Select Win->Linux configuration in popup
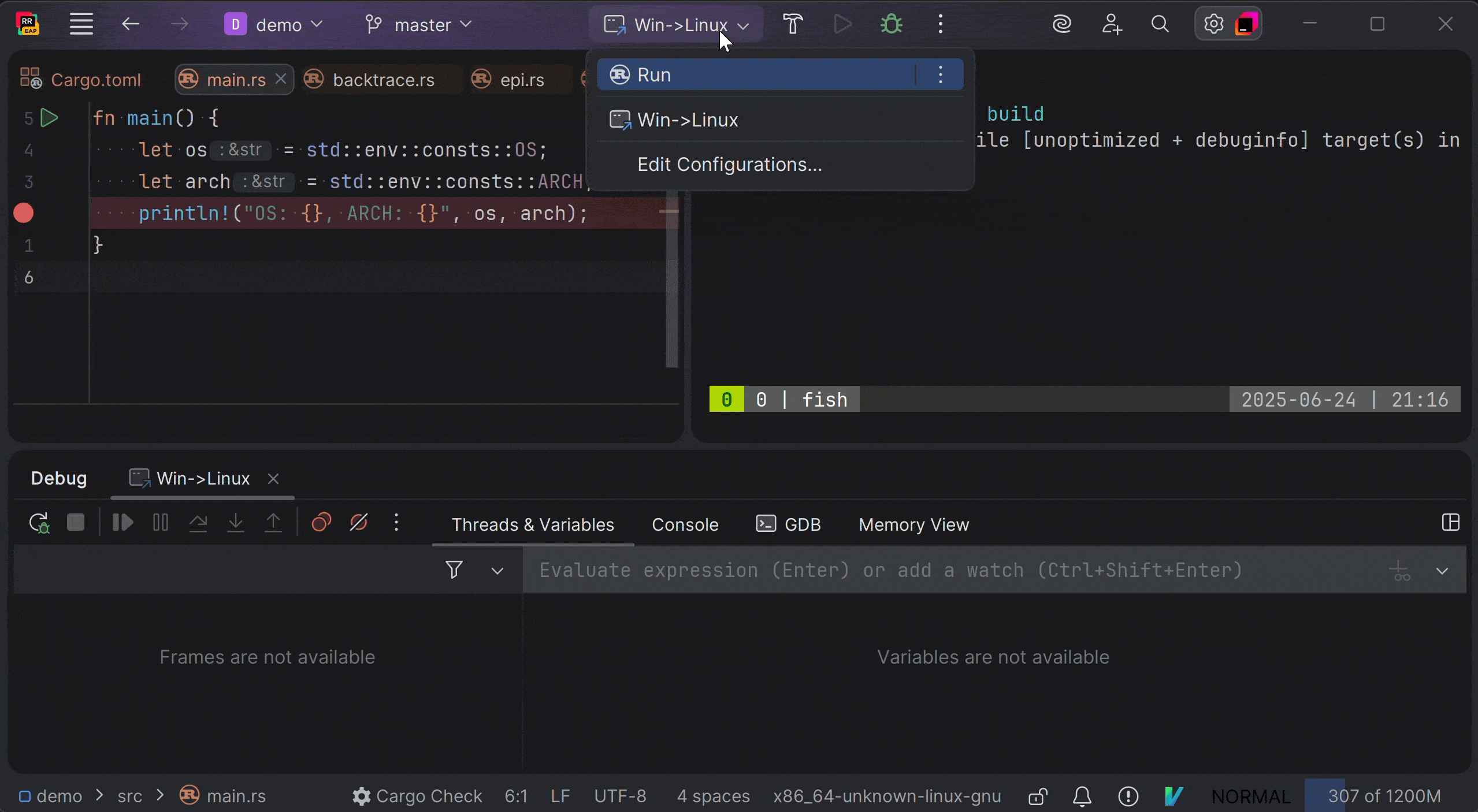 [x=688, y=120]
